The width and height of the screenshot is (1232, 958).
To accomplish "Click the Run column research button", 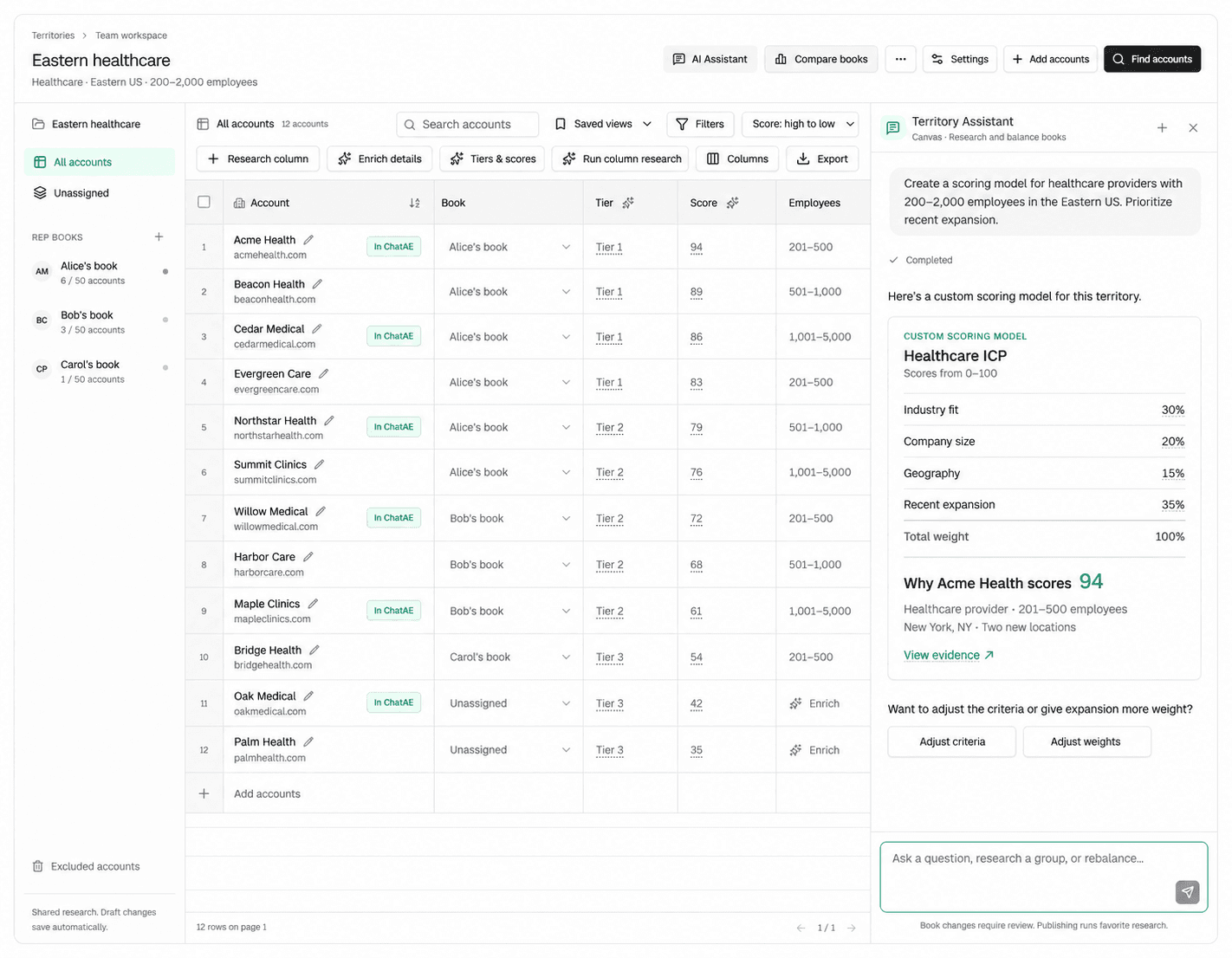I will pyautogui.click(x=621, y=159).
